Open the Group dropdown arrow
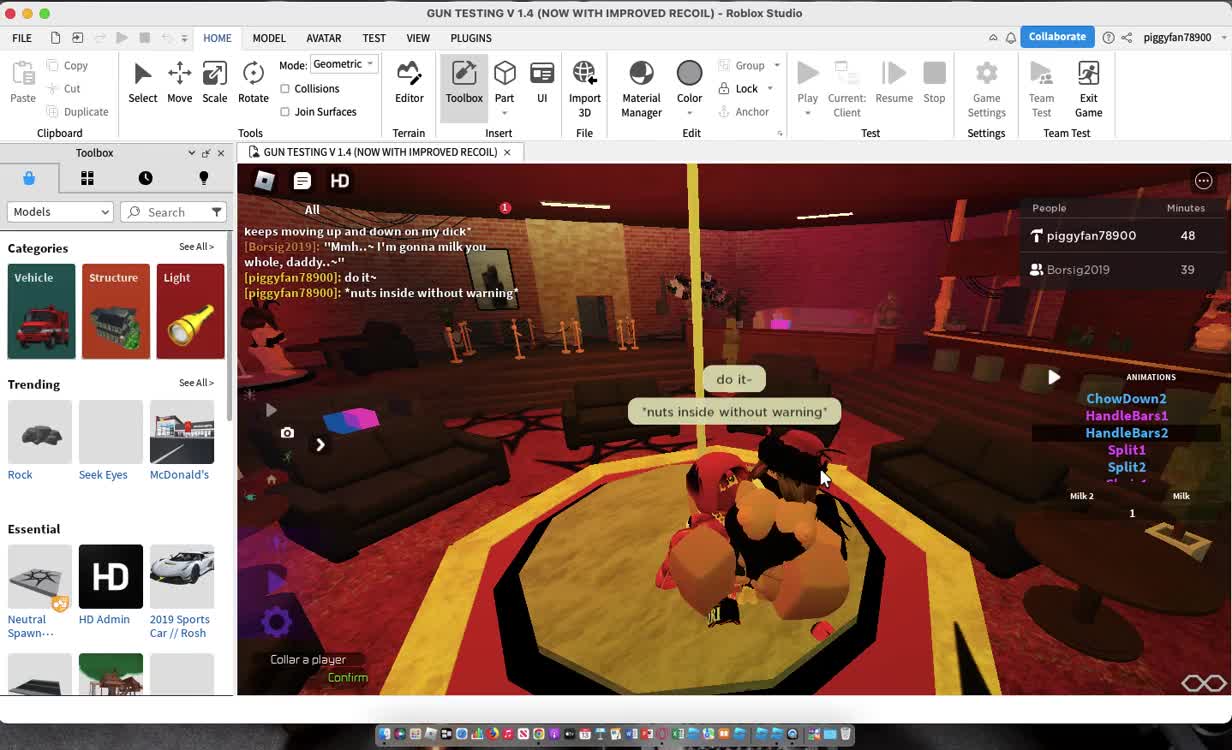Image resolution: width=1232 pixels, height=750 pixels. pos(777,66)
